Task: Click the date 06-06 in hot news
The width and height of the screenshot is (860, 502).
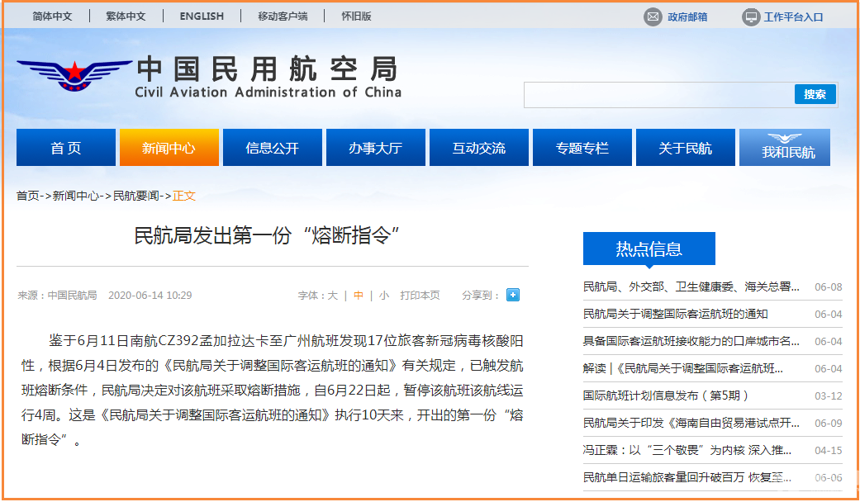Action: 828,478
